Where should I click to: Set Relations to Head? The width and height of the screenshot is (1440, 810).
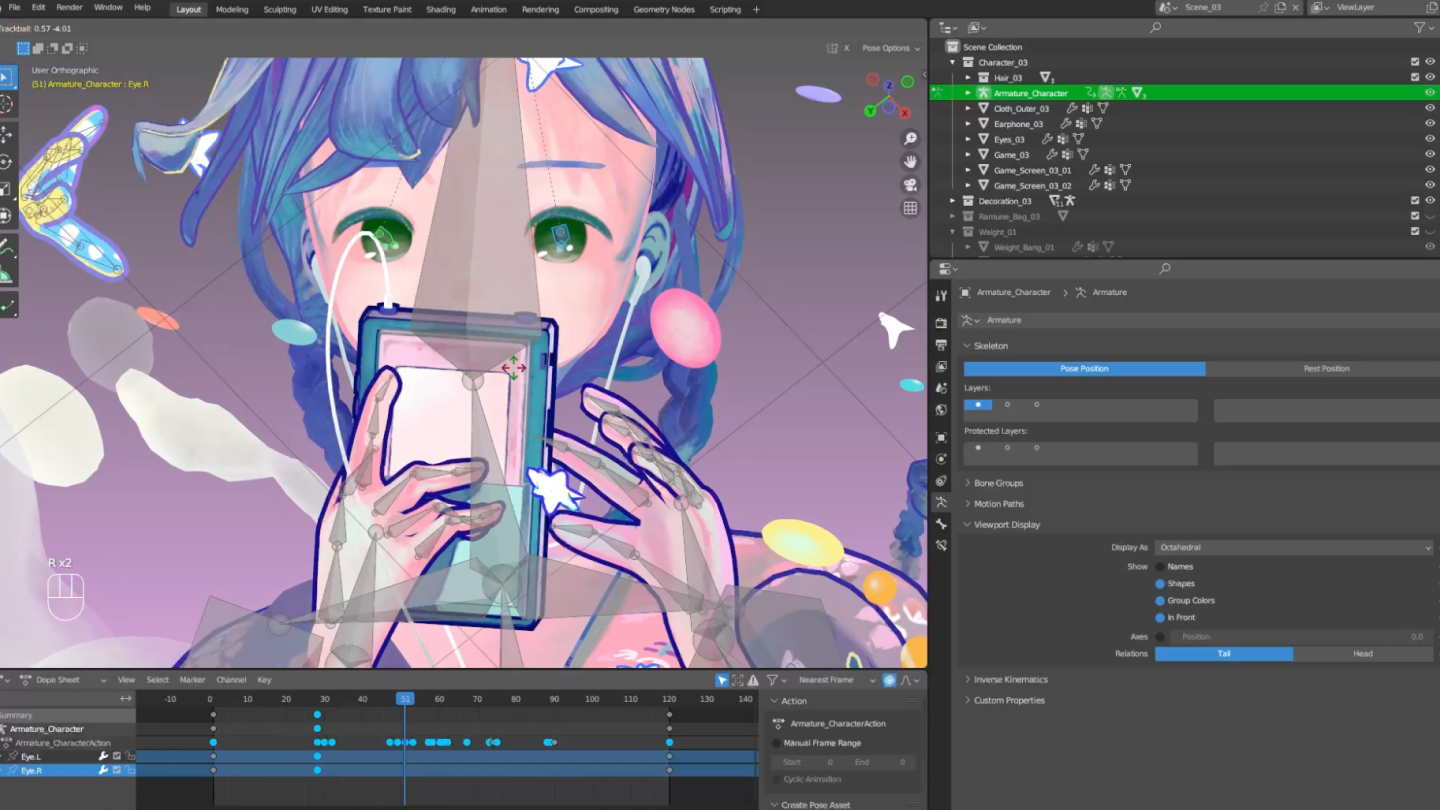coord(1363,654)
